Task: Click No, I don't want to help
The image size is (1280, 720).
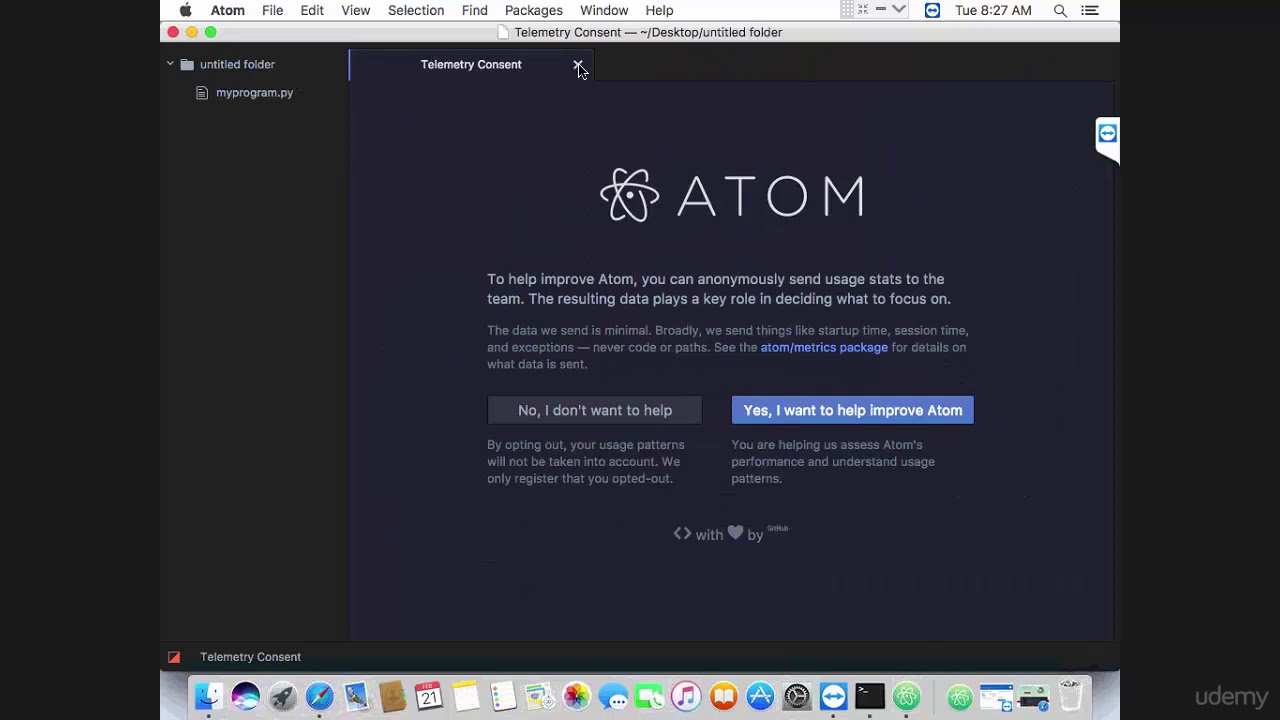Action: coord(595,410)
